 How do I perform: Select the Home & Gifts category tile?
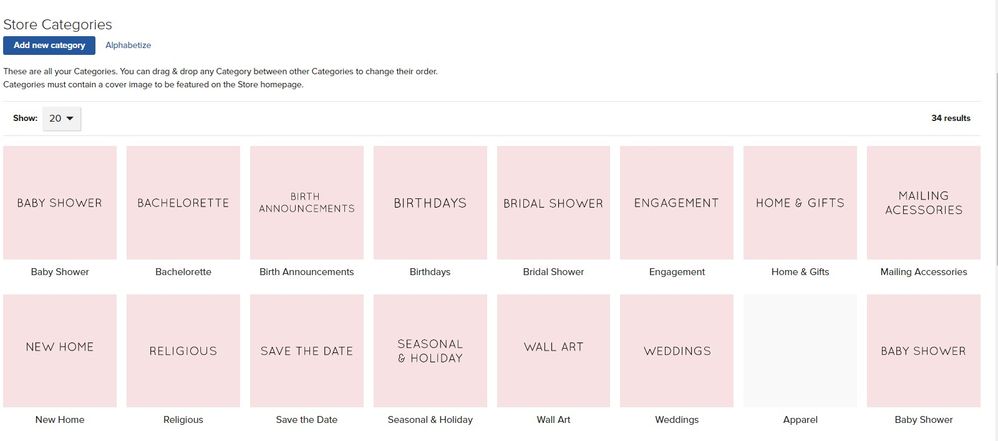[800, 202]
